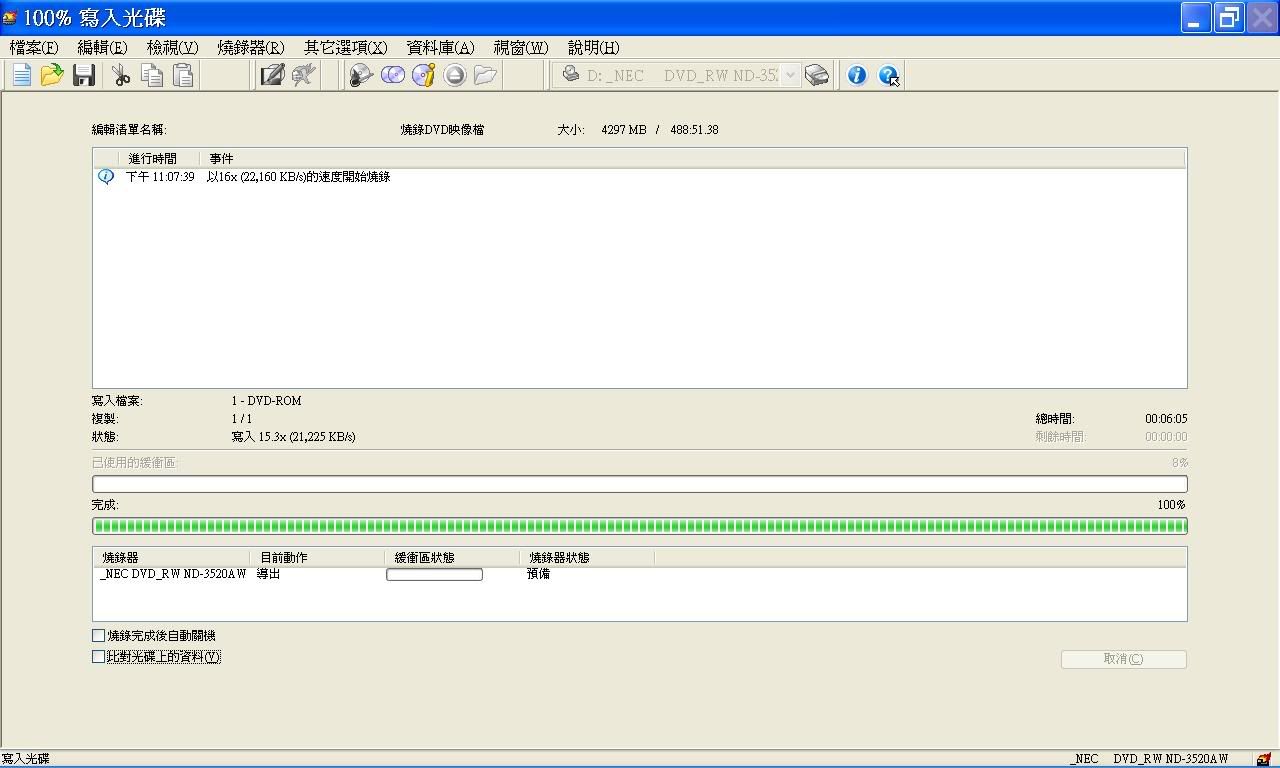Click the Disc info icon
Viewport: 1280px width, 768px height.
tap(424, 75)
